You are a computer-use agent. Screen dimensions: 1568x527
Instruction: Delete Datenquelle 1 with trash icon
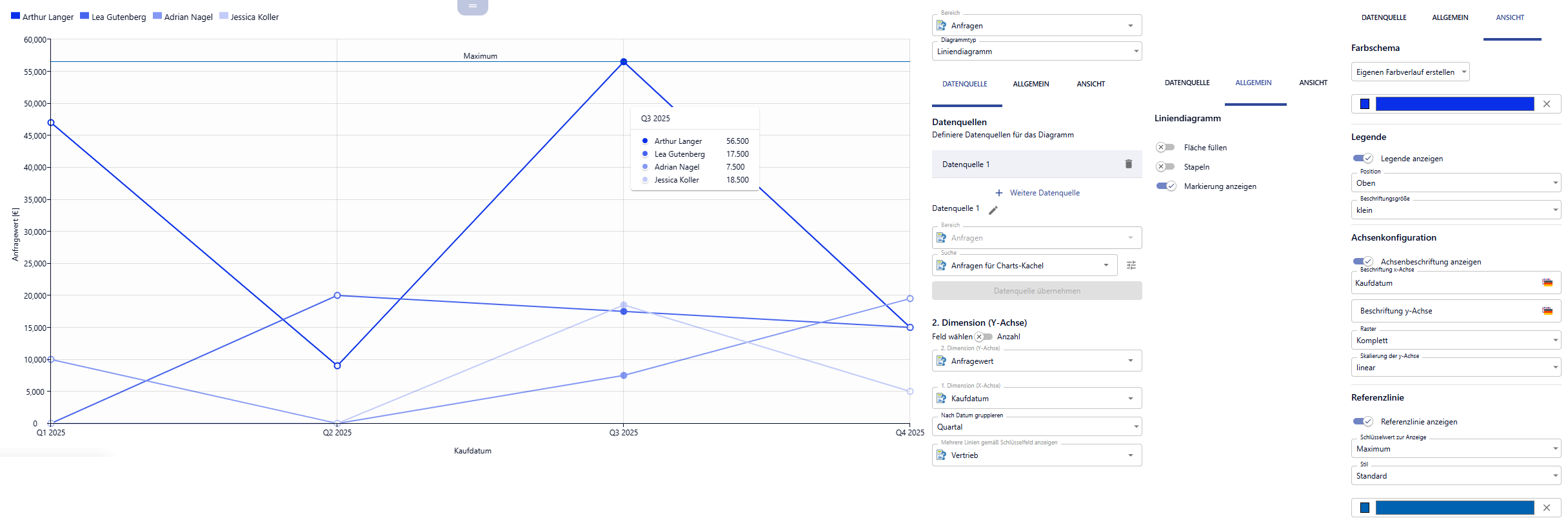pyautogui.click(x=1128, y=164)
